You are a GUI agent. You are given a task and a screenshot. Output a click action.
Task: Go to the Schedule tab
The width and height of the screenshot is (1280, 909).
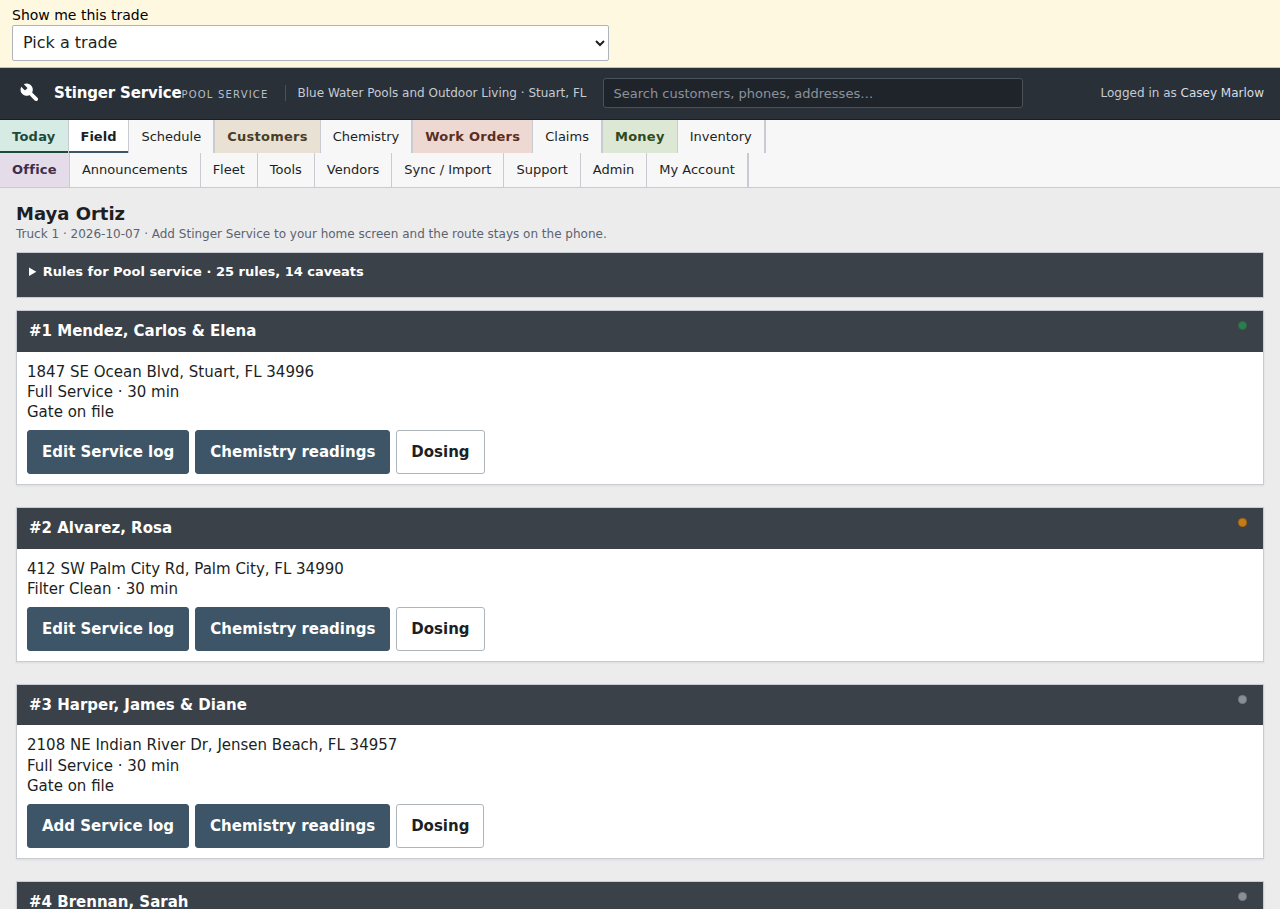coord(171,137)
